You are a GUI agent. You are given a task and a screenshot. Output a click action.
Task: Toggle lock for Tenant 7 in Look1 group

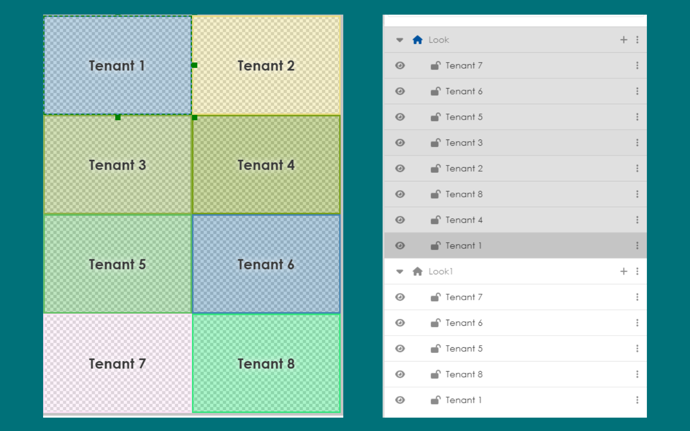[435, 297]
